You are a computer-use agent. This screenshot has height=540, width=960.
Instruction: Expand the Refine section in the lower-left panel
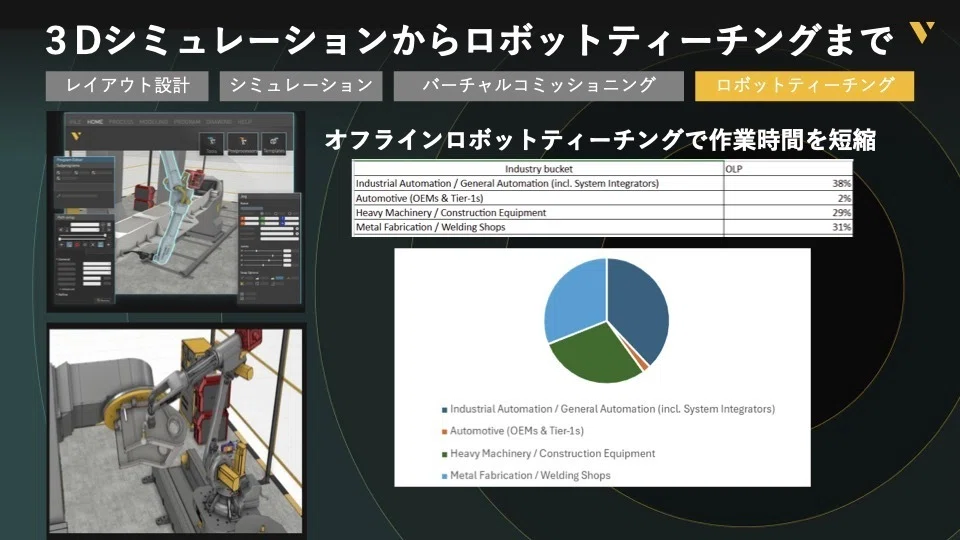click(62, 294)
